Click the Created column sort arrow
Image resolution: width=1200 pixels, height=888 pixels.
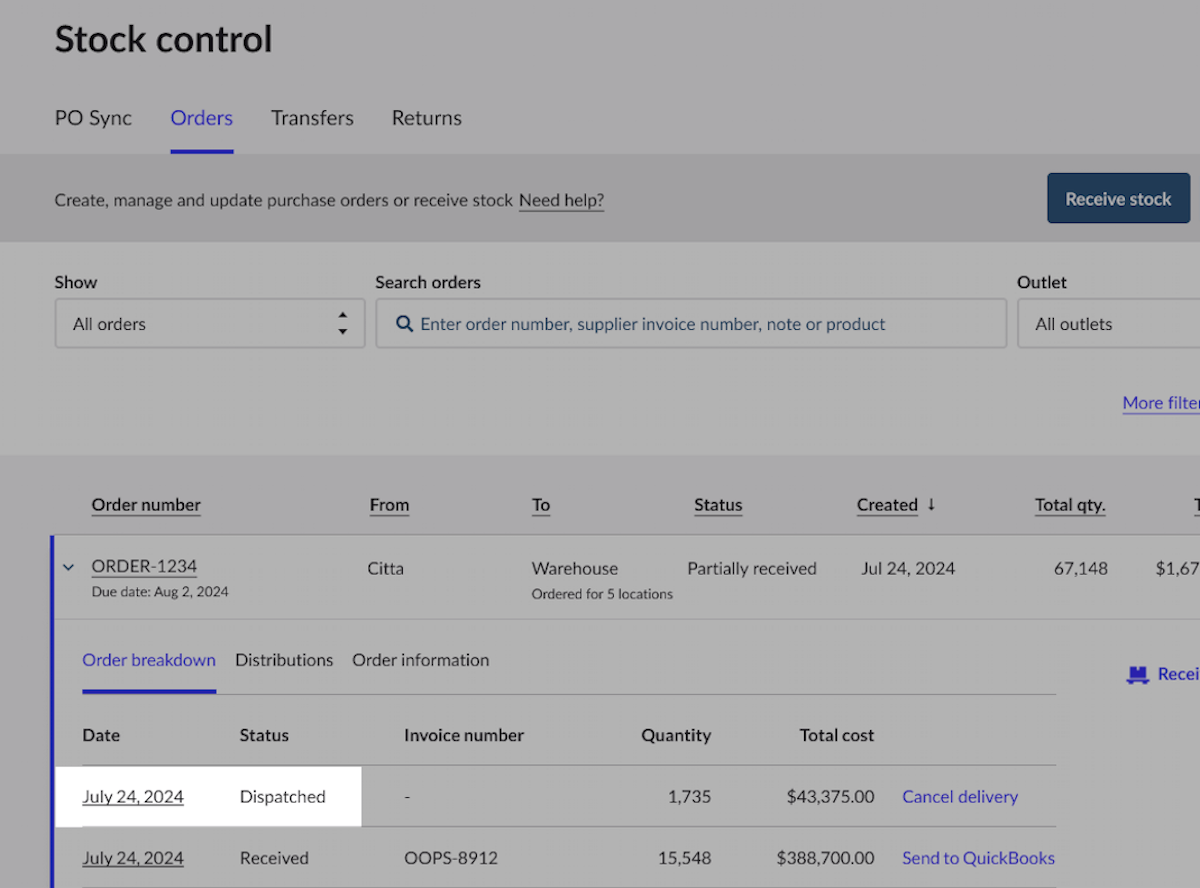click(931, 505)
